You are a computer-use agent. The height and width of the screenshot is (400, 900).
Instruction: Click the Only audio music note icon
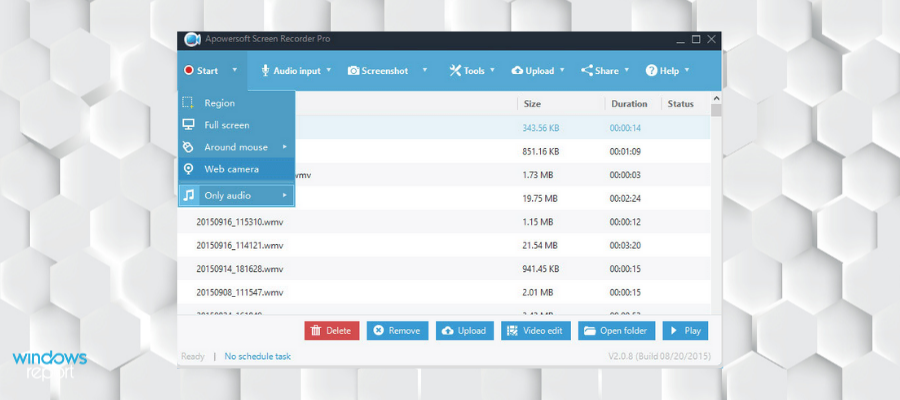coord(188,196)
